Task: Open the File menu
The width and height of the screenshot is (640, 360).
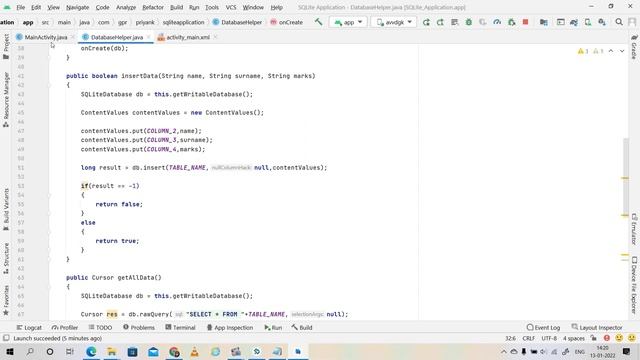Action: click(20, 7)
